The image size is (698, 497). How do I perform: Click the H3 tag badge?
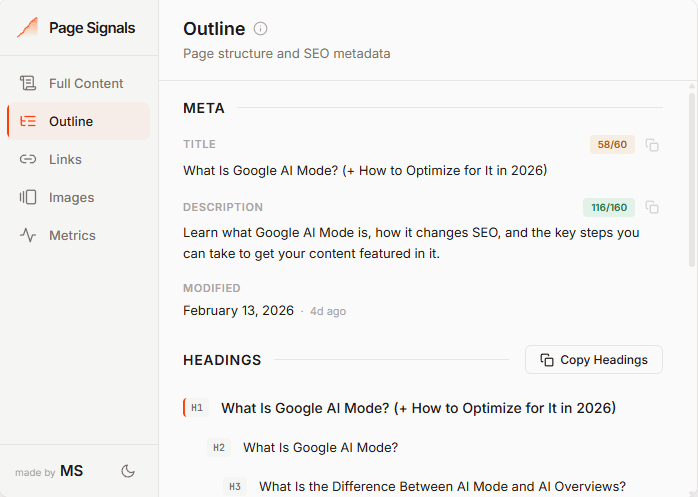coord(235,486)
